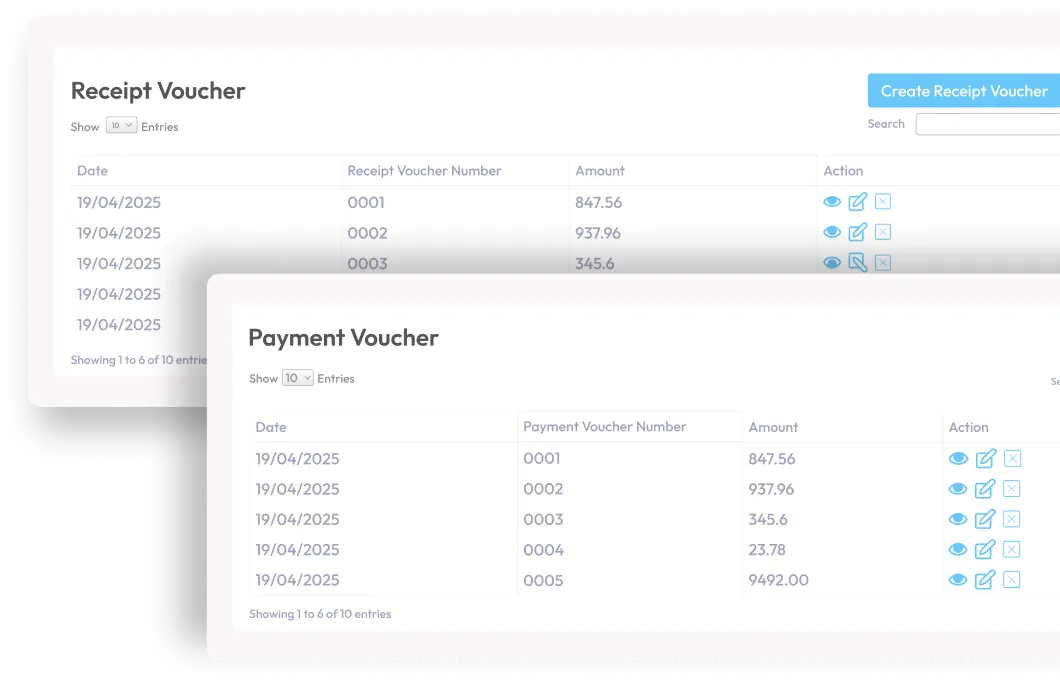Click the Create Receipt Voucher button

tap(962, 90)
